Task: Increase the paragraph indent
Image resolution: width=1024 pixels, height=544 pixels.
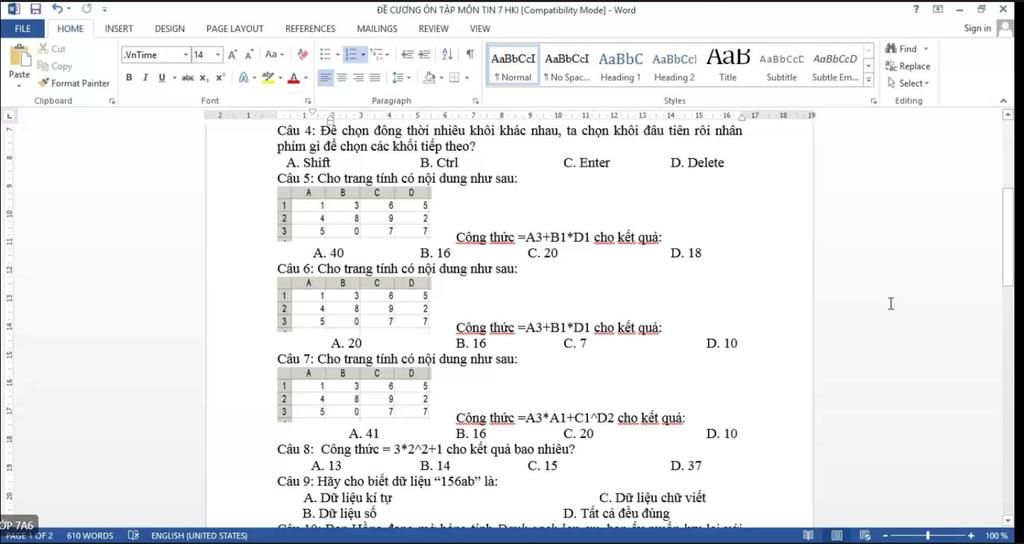Action: [x=424, y=55]
